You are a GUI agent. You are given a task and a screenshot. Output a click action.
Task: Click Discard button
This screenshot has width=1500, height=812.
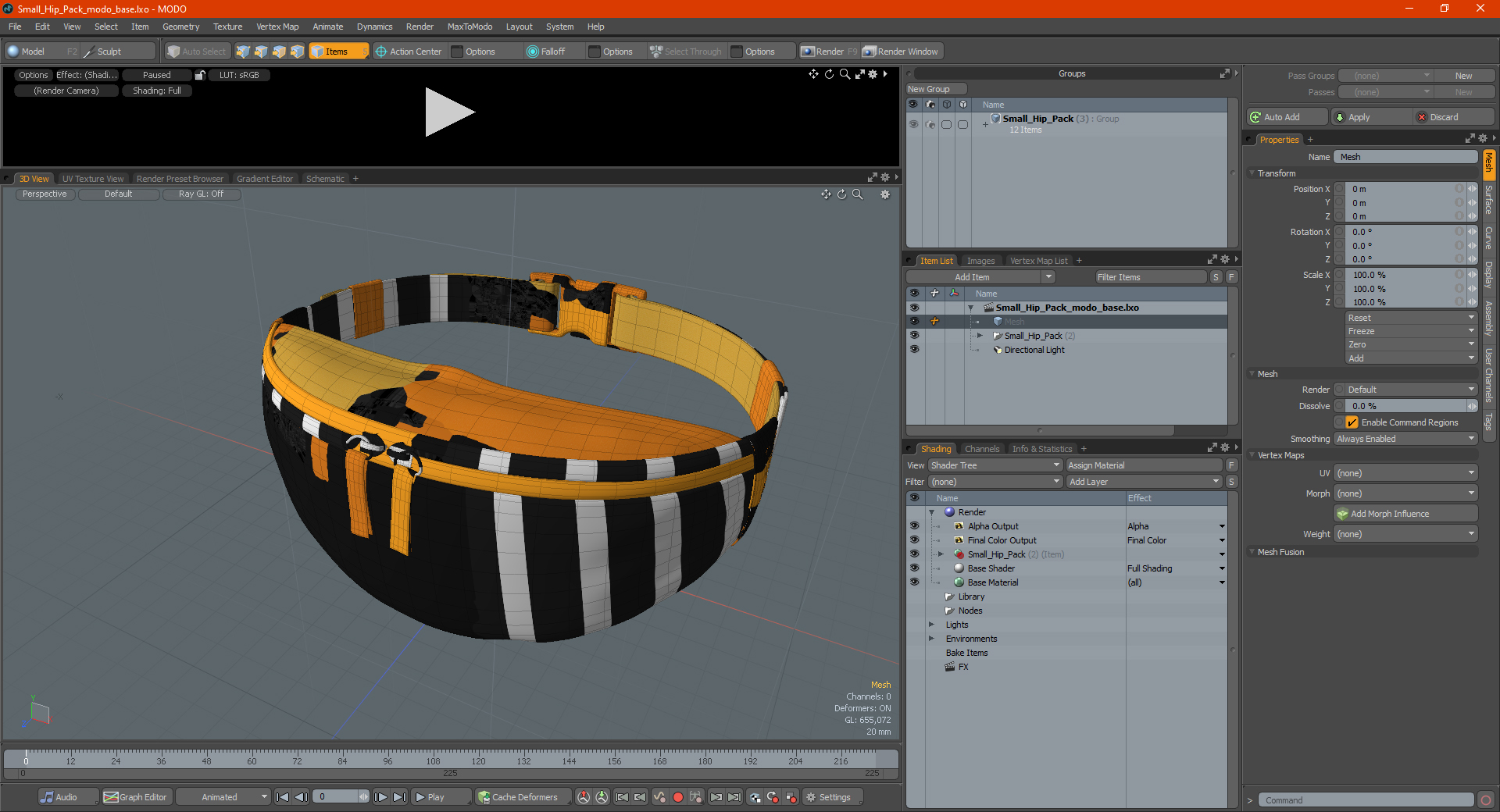coord(1454,117)
